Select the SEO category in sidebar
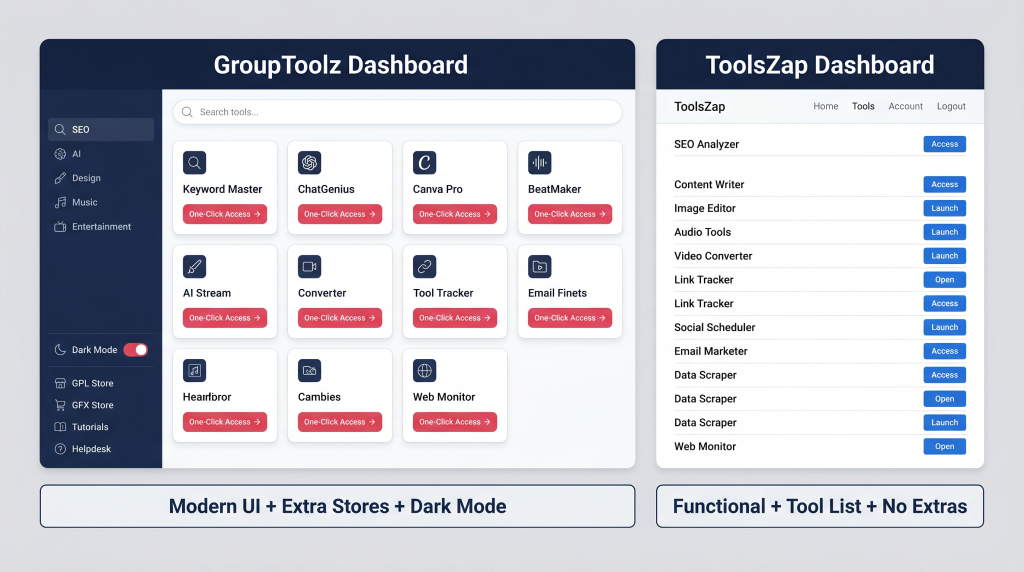Screen dimensions: 1024x572 (x=101, y=129)
